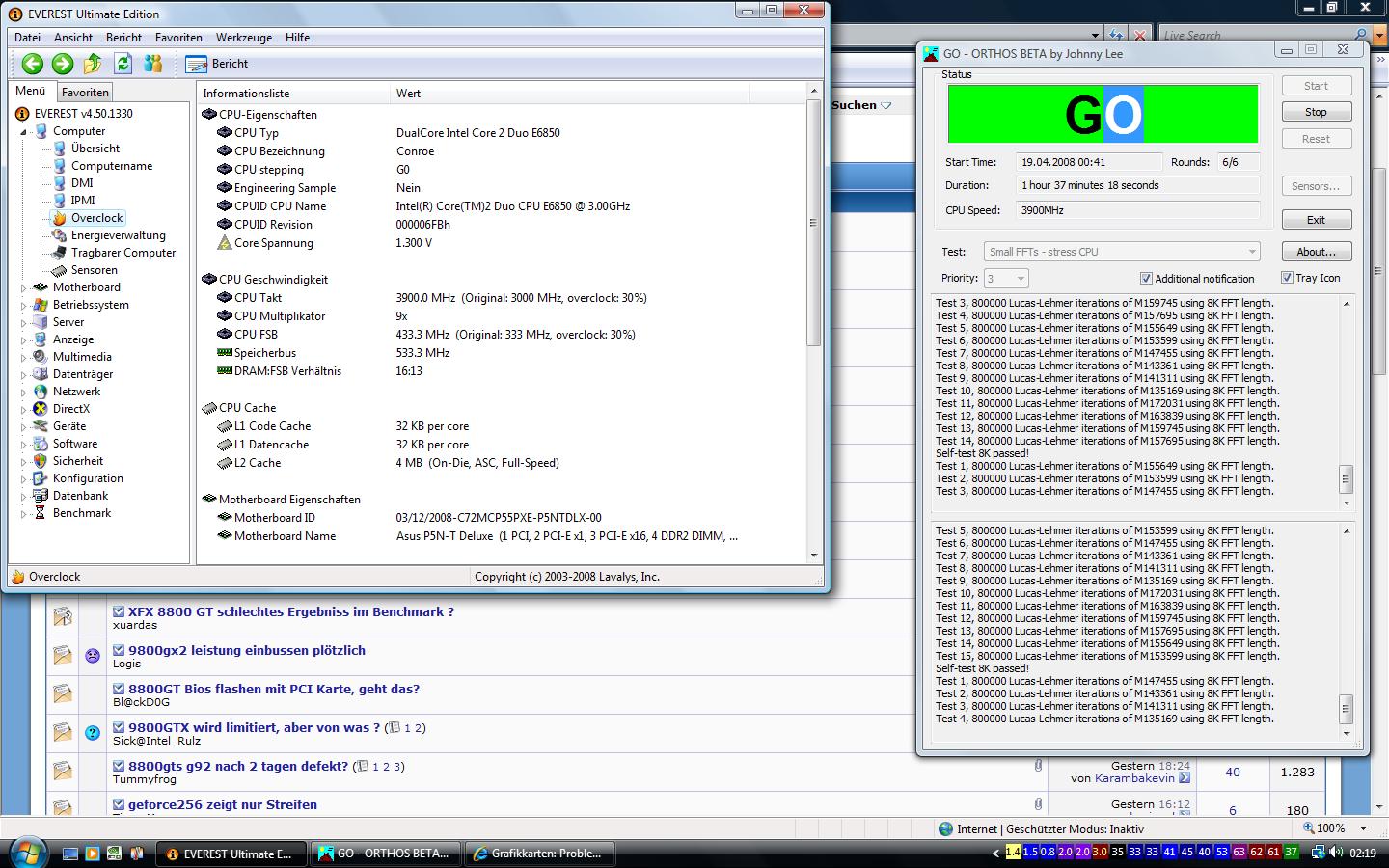Switch to GO - ORTHOS BETA taskbar button
This screenshot has width=1389, height=868.
tap(385, 854)
